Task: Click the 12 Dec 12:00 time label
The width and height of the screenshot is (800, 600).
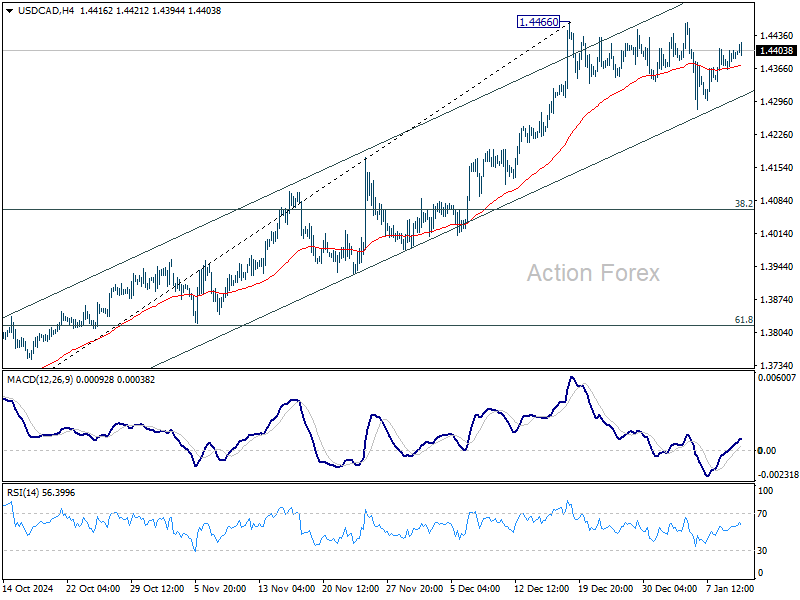Action: pos(541,589)
